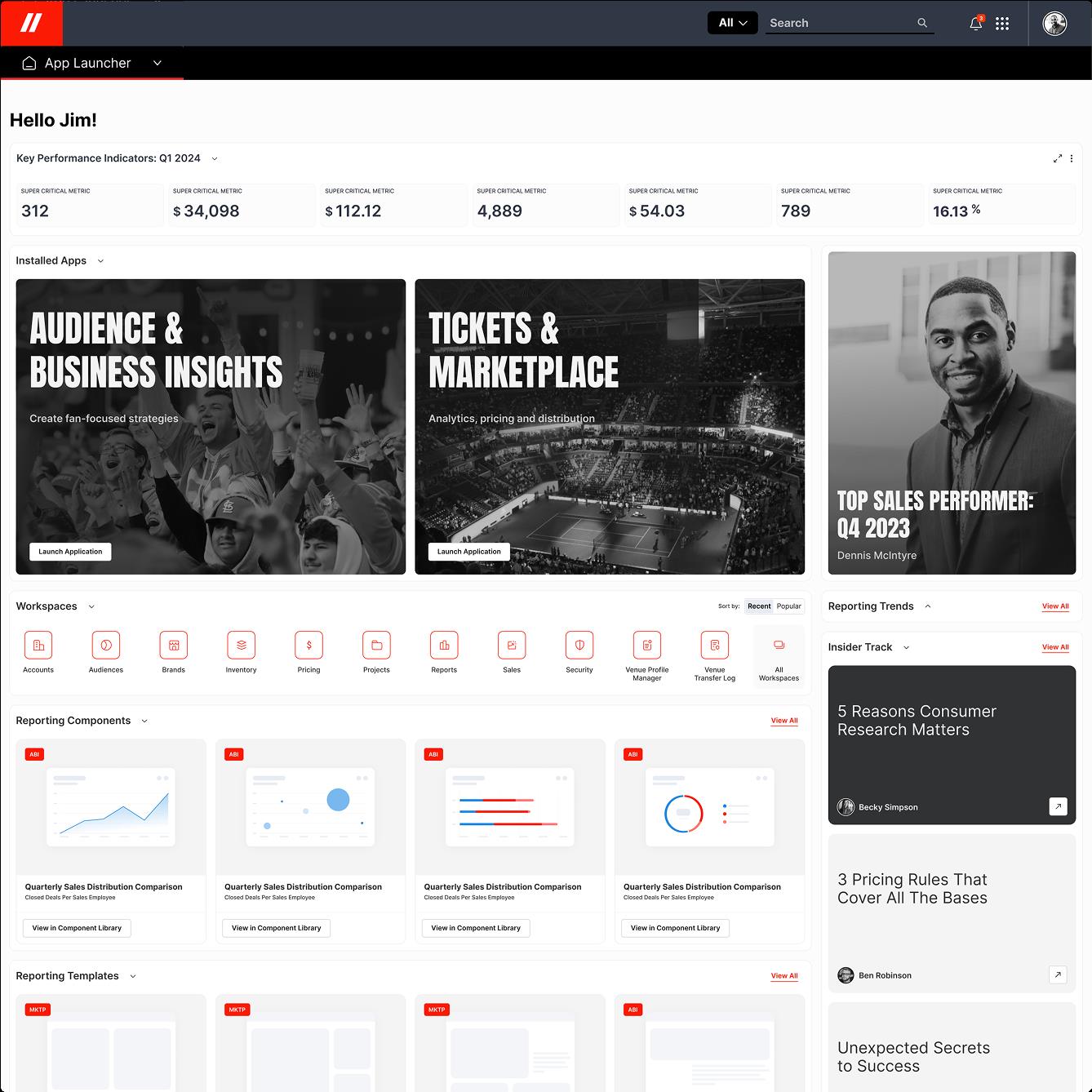The height and width of the screenshot is (1092, 1092).
Task: Open the donut chart component thumbnail
Action: click(709, 807)
